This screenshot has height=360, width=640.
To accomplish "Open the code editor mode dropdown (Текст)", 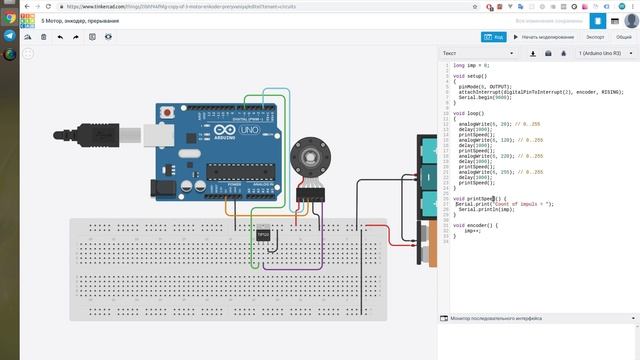I will [478, 53].
